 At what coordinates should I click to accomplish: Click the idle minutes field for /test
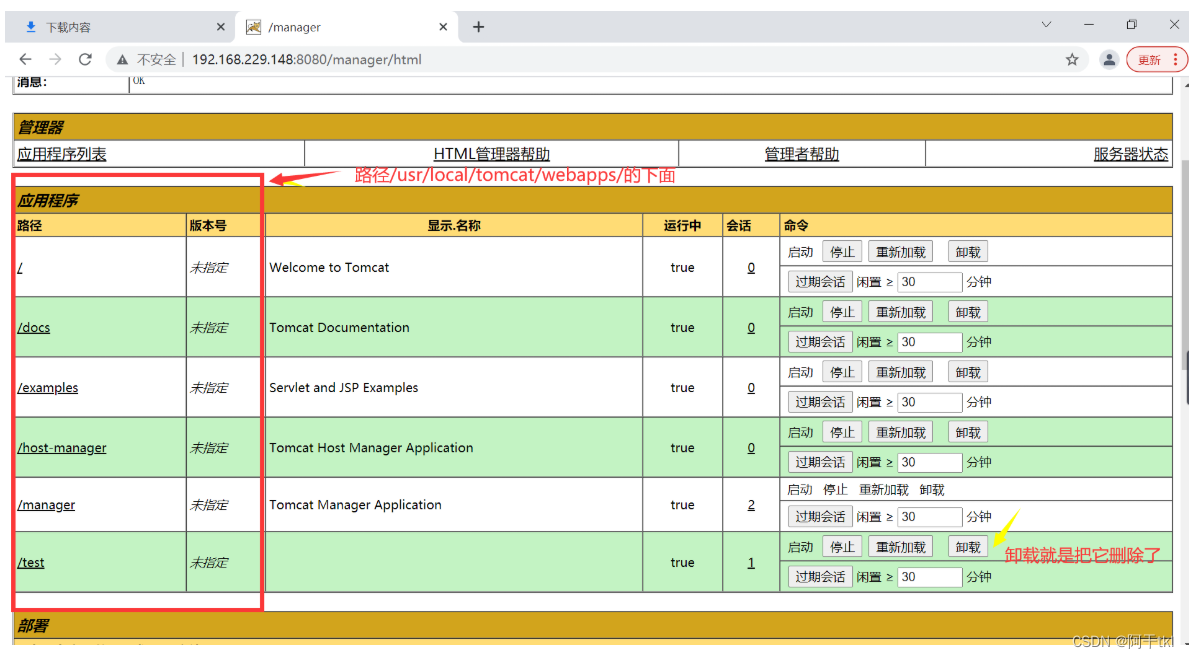tap(929, 576)
